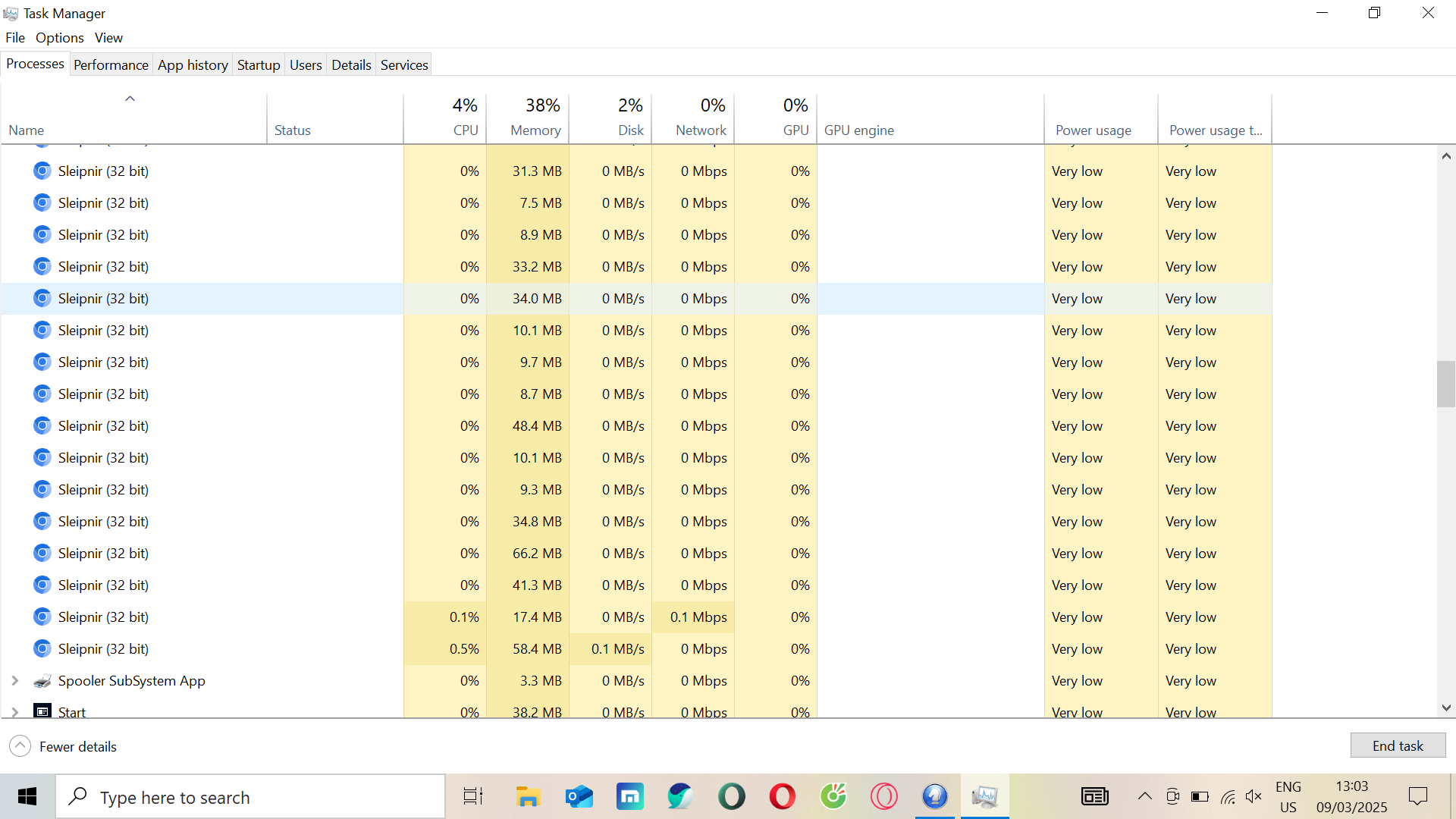Switch to the Services tab

tap(404, 65)
